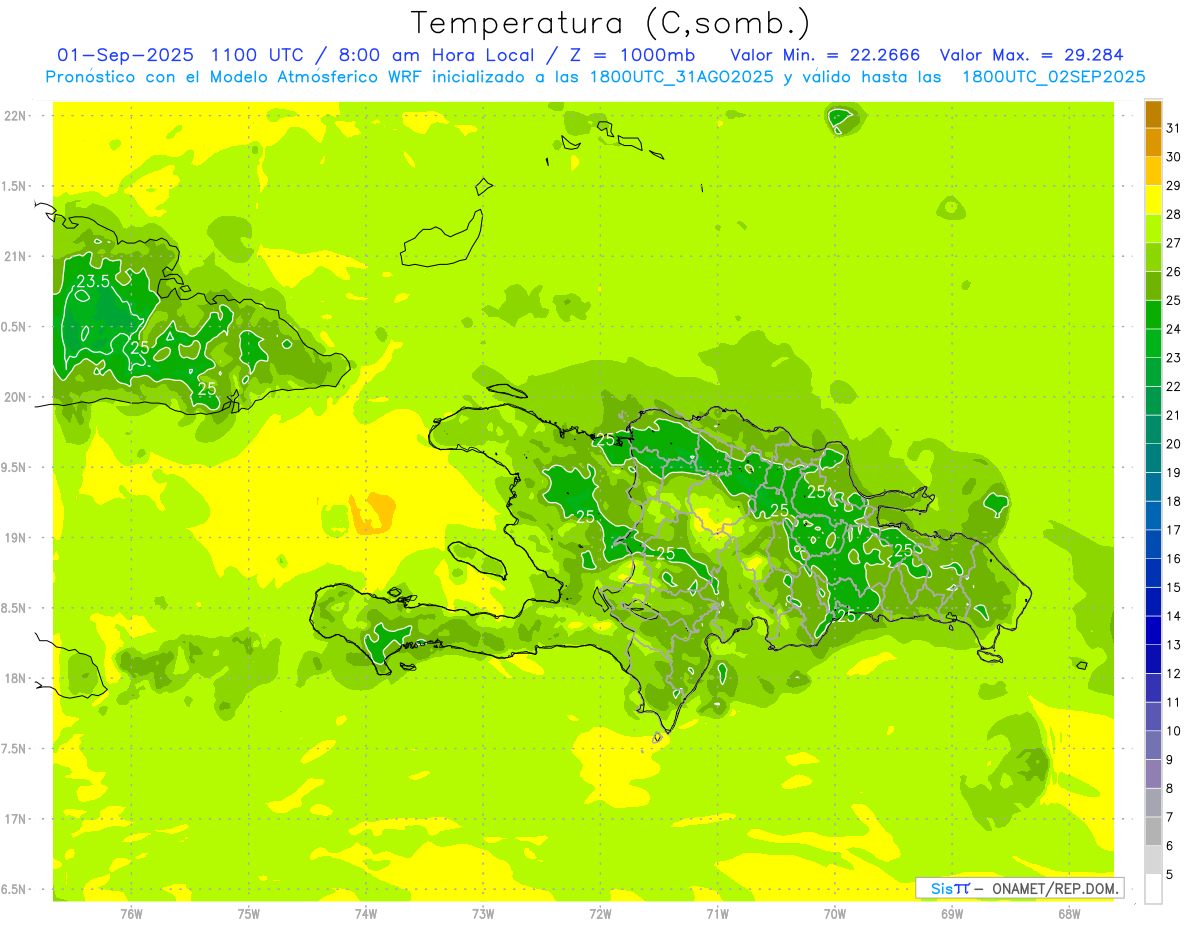This screenshot has width=1200, height=927.
Task: Click the teal swatch between 19 and 20
Action: click(1153, 458)
